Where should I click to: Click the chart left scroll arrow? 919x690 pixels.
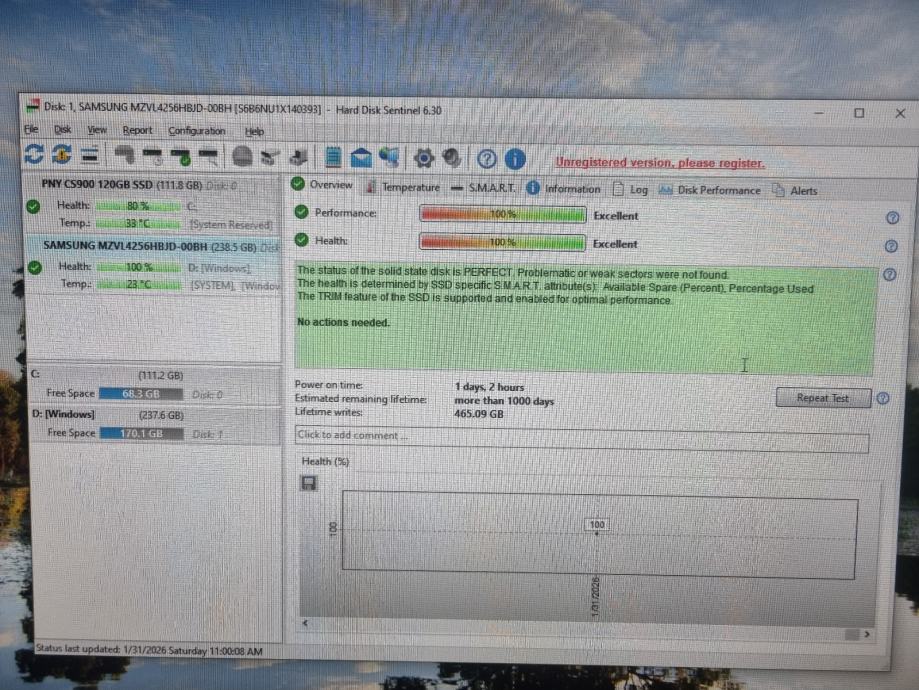(305, 623)
